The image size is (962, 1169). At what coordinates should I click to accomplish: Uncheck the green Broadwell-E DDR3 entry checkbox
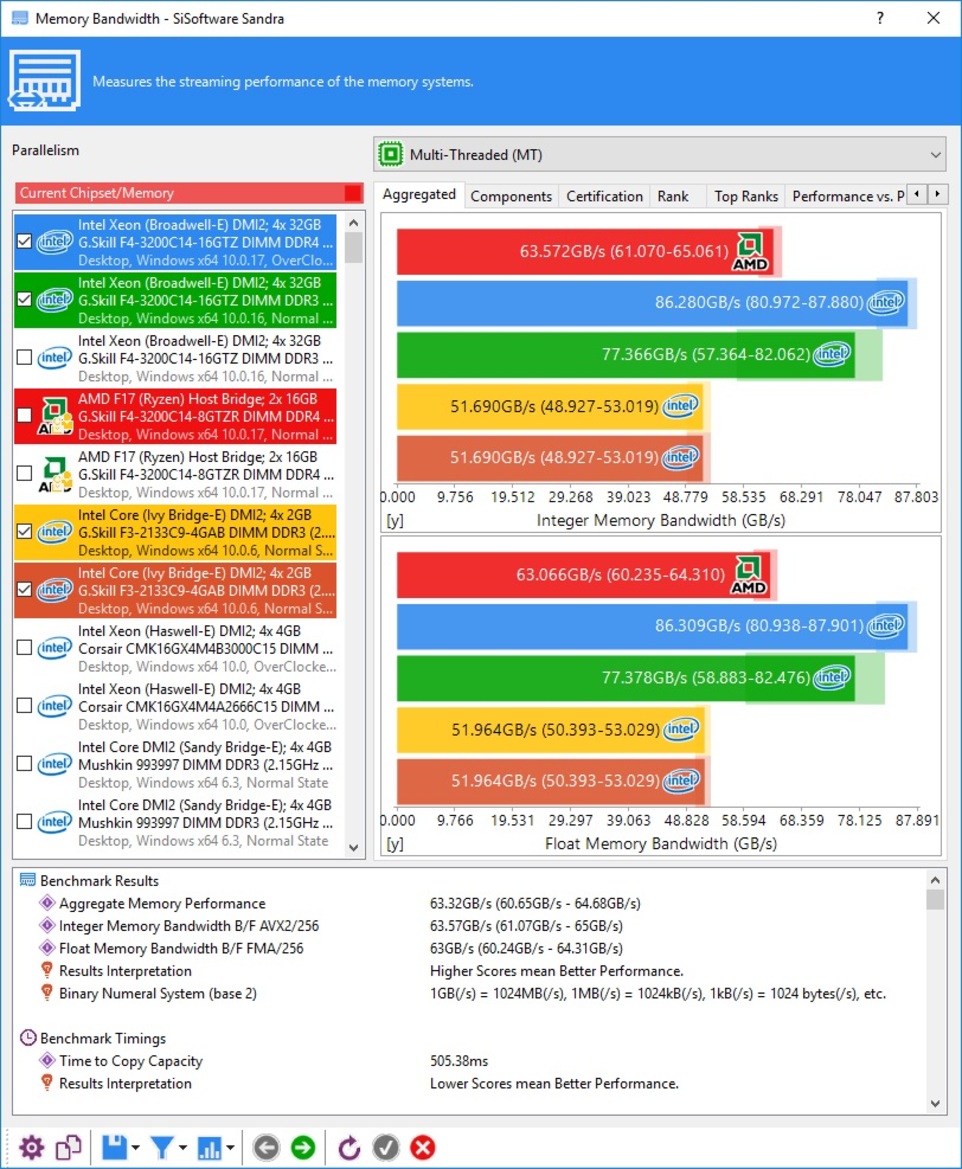click(x=24, y=299)
